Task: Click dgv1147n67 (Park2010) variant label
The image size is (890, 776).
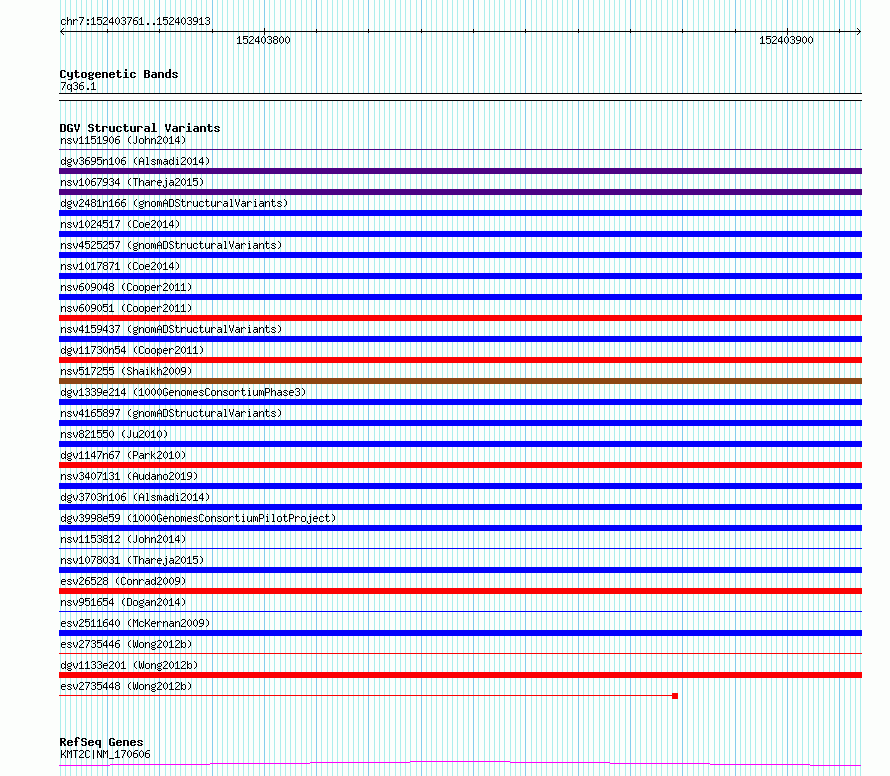Action: 123,455
